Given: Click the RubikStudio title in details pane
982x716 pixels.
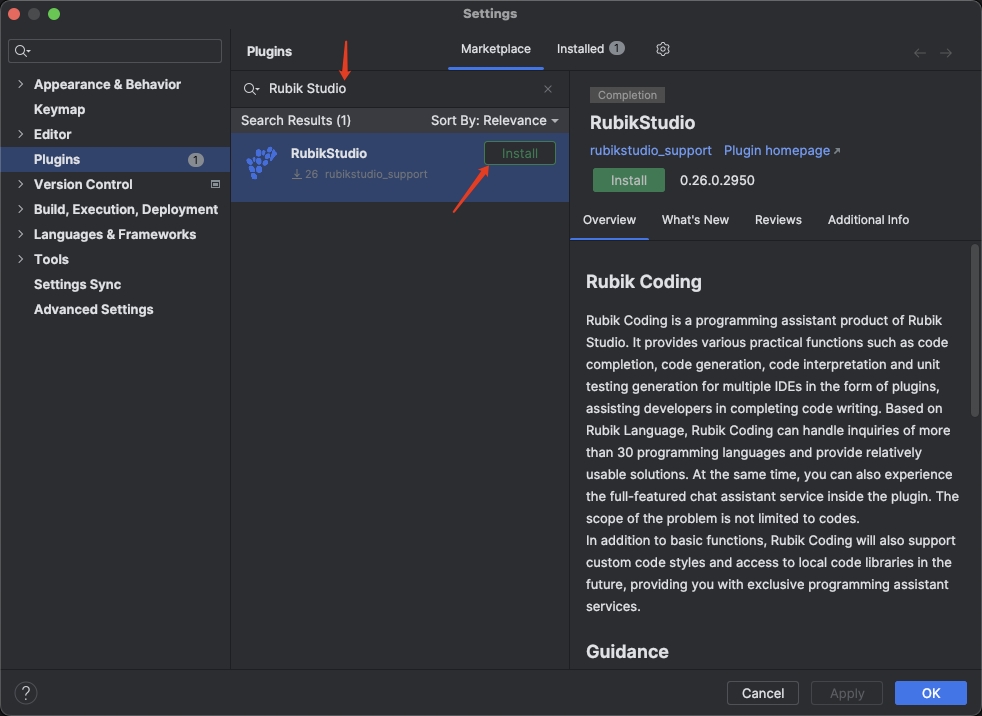Looking at the screenshot, I should pyautogui.click(x=642, y=123).
